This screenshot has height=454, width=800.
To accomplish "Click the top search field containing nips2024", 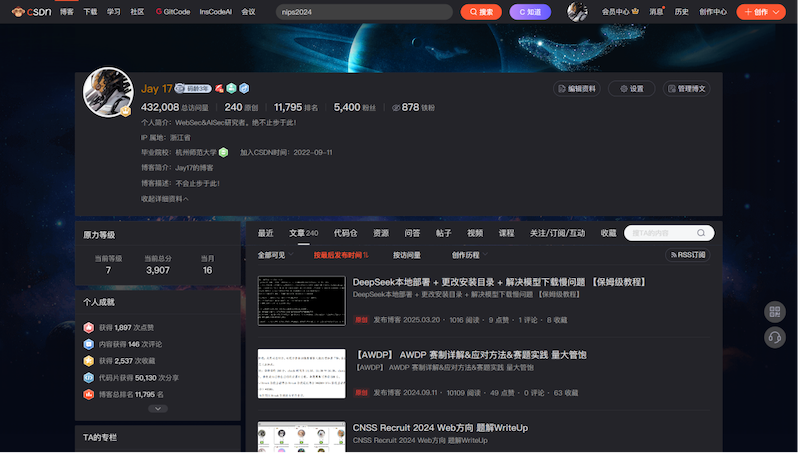I will [x=364, y=12].
